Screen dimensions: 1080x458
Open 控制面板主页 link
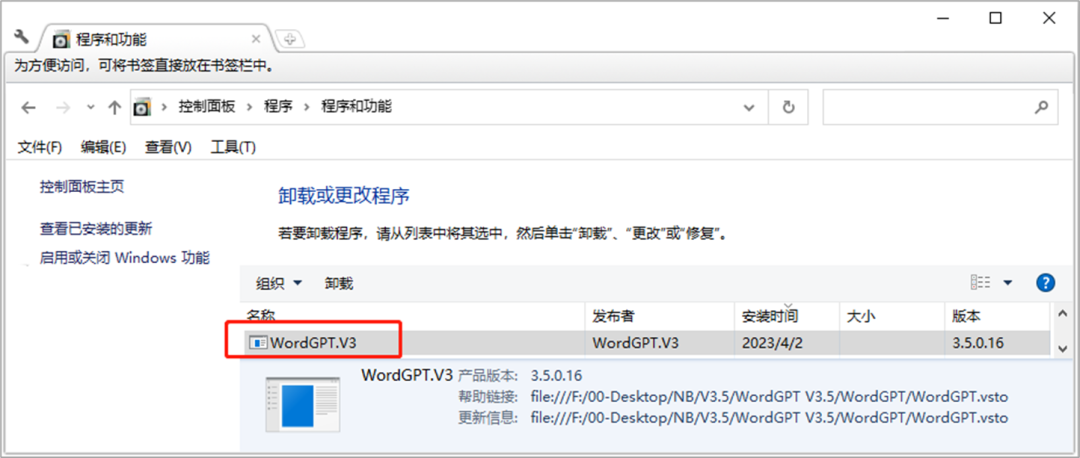coord(82,187)
